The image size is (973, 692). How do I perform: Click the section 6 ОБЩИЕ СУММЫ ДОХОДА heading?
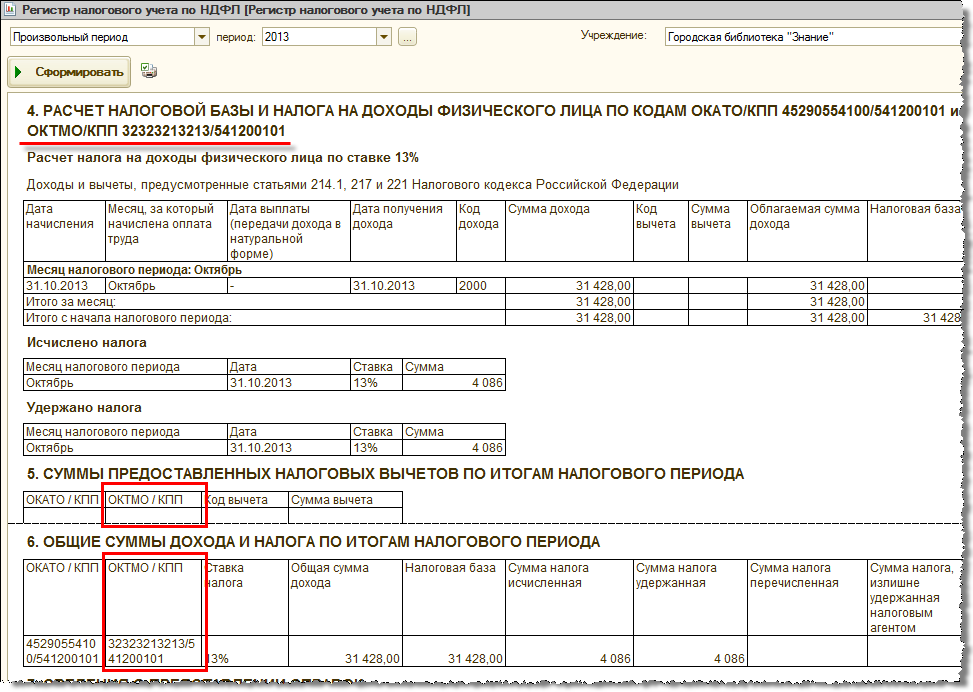tap(313, 542)
